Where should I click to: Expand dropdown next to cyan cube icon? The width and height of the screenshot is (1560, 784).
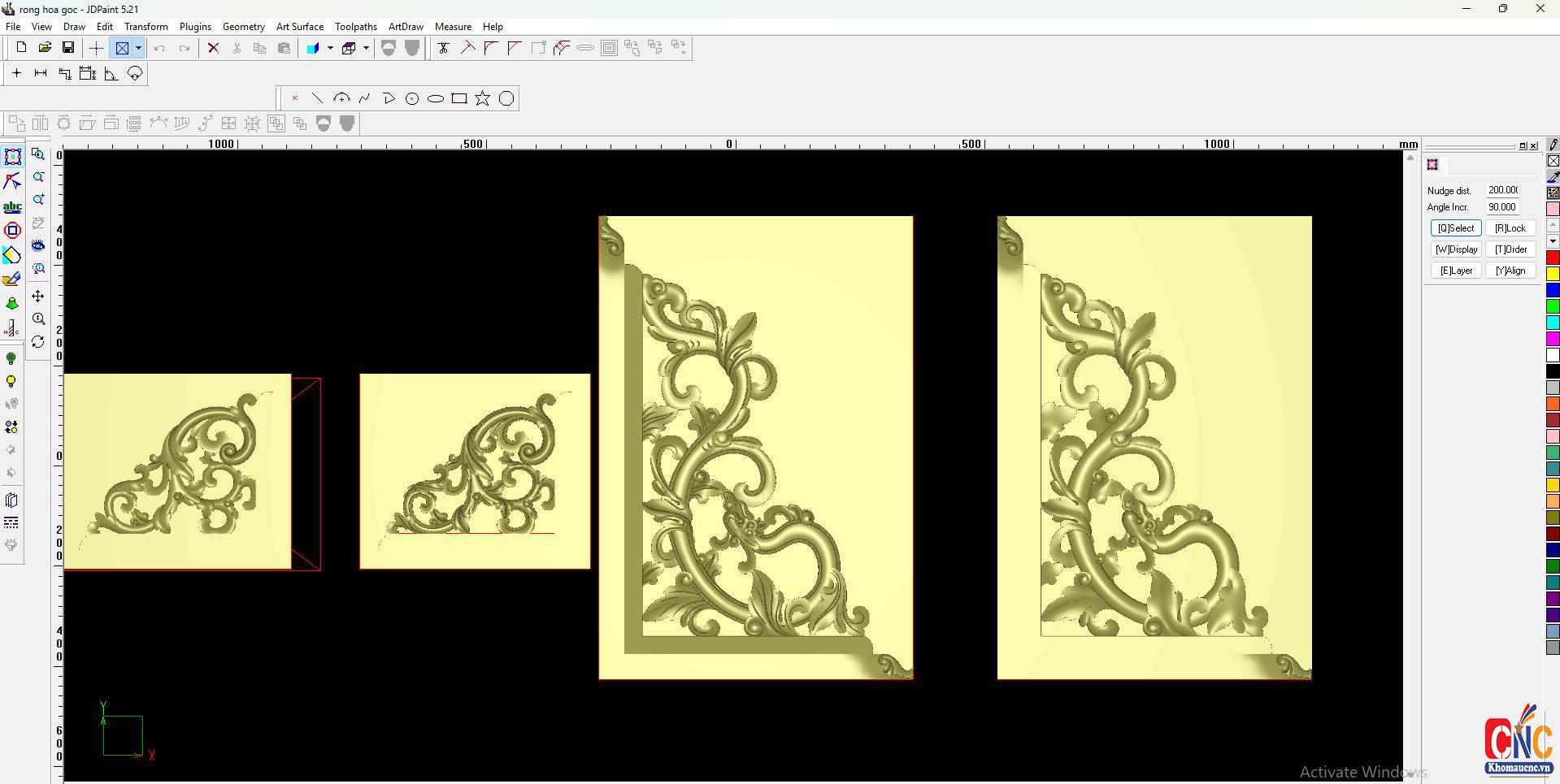[x=330, y=48]
